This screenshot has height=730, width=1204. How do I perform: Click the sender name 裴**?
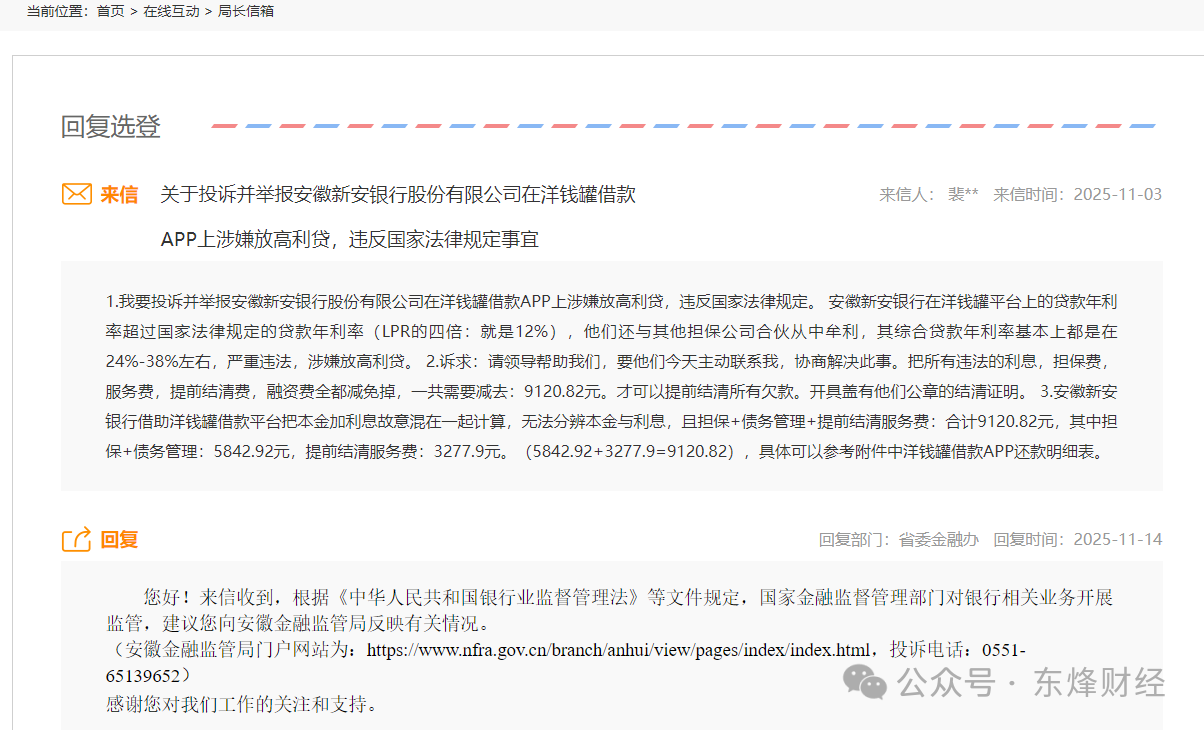(x=963, y=195)
